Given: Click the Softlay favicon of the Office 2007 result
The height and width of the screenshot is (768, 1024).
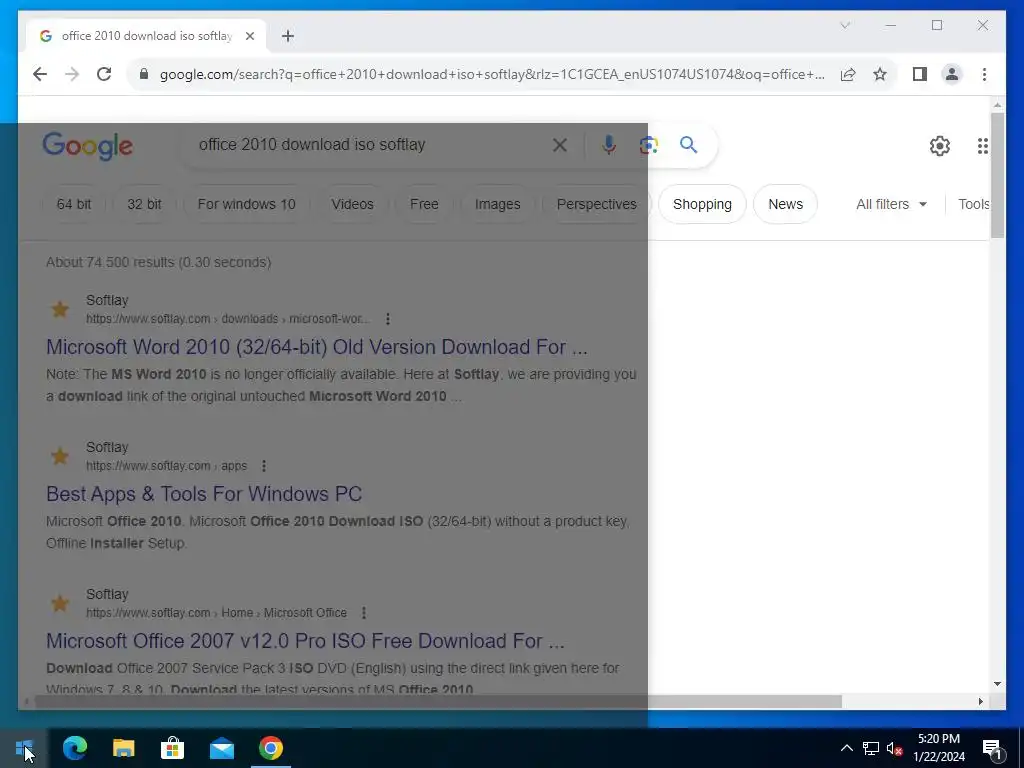Looking at the screenshot, I should (60, 603).
